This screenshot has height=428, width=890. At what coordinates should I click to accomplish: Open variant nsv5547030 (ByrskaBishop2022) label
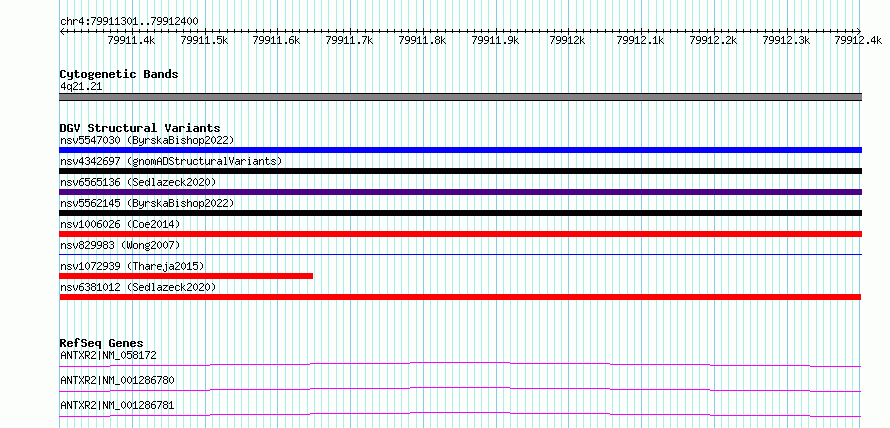147,140
